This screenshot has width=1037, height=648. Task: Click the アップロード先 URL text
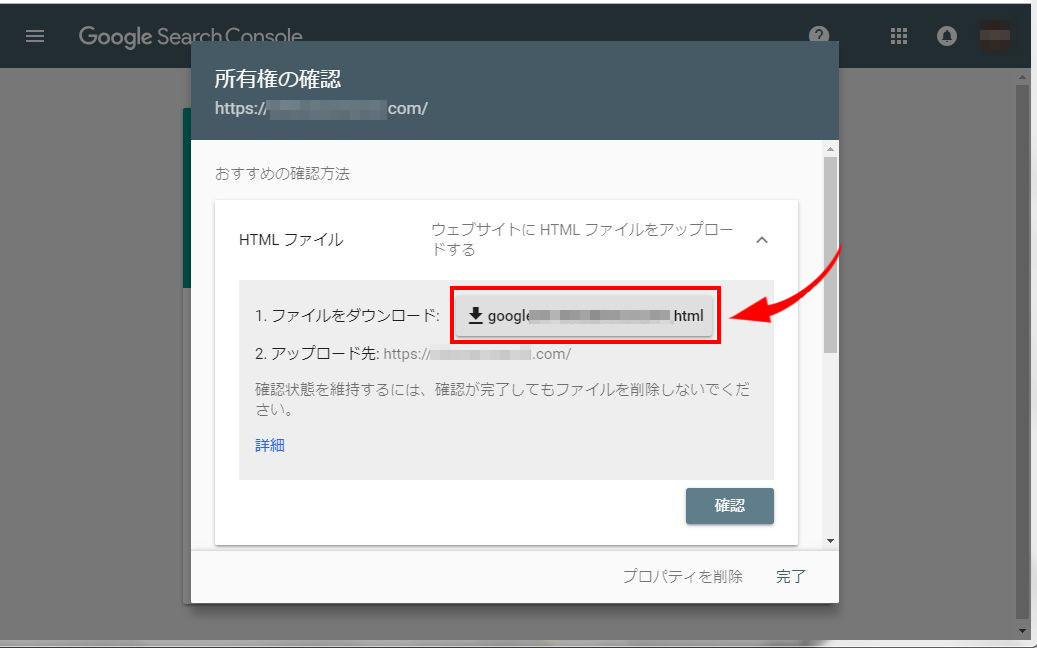[x=477, y=354]
